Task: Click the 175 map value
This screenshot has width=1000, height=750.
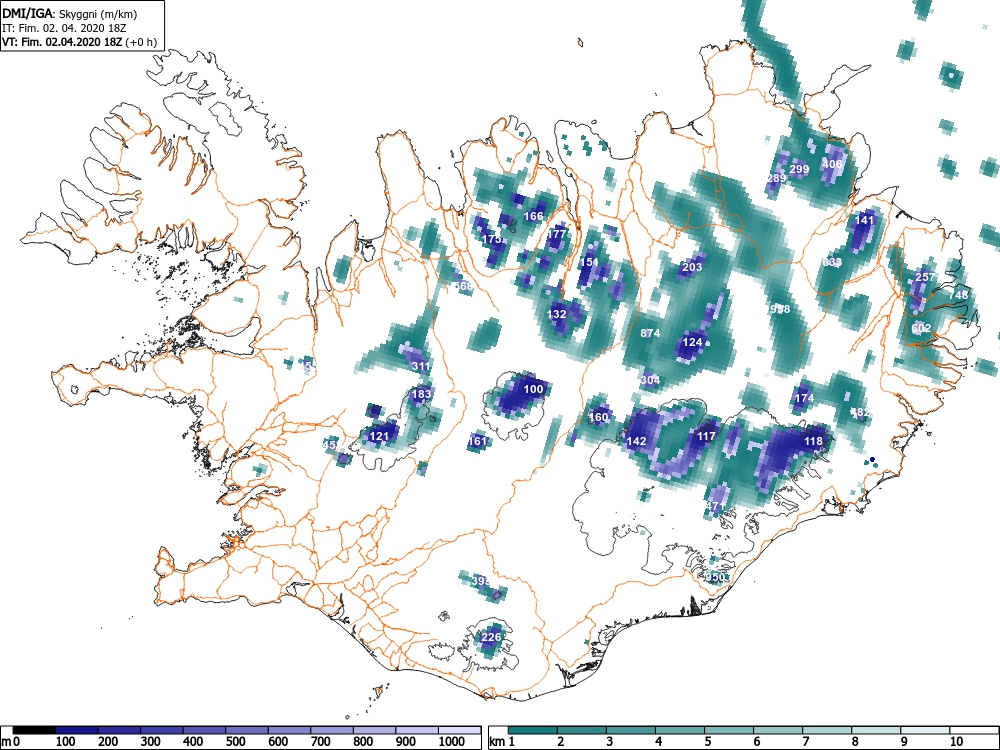Action: [492, 239]
